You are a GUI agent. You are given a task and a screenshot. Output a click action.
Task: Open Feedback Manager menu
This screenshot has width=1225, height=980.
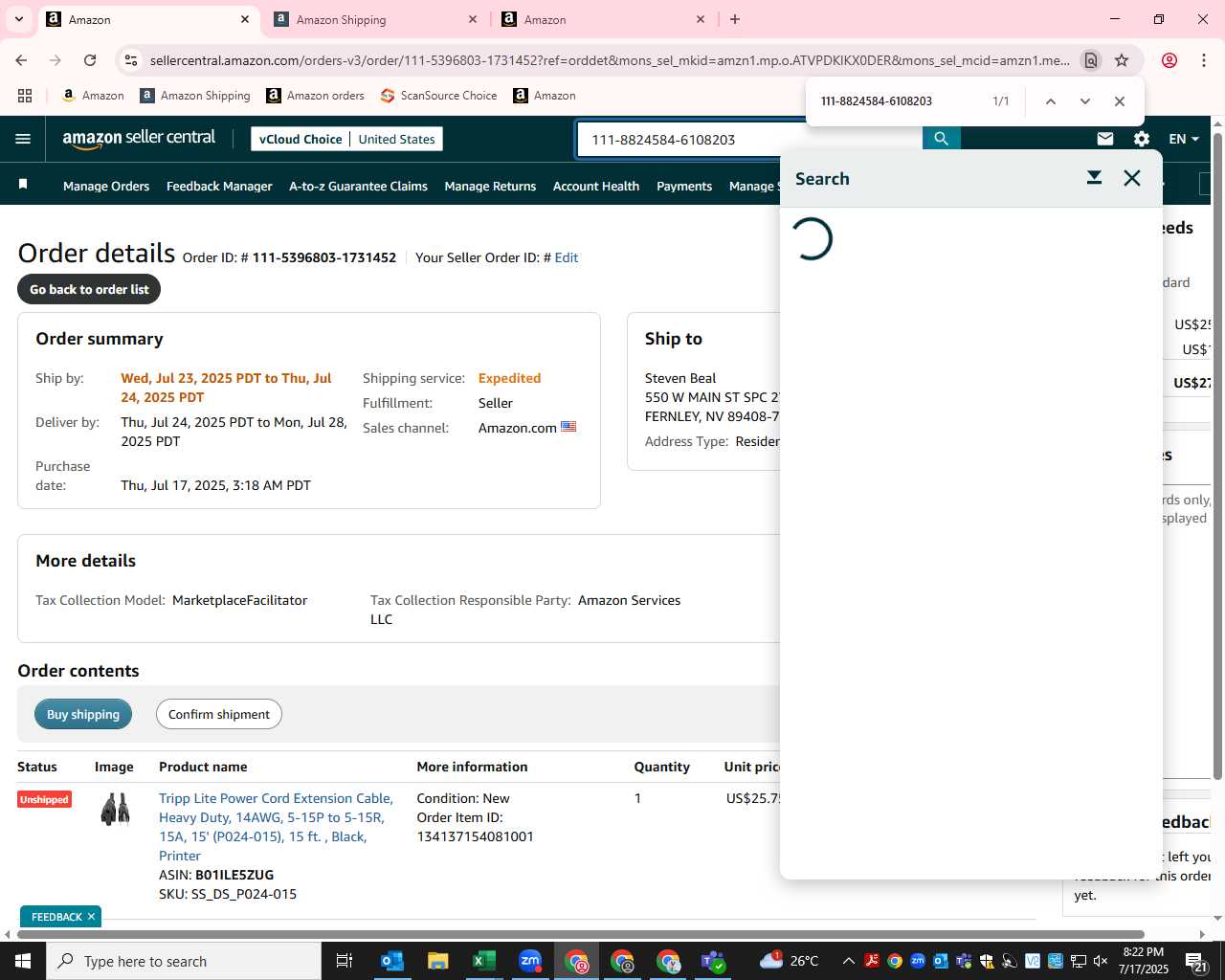coord(219,186)
